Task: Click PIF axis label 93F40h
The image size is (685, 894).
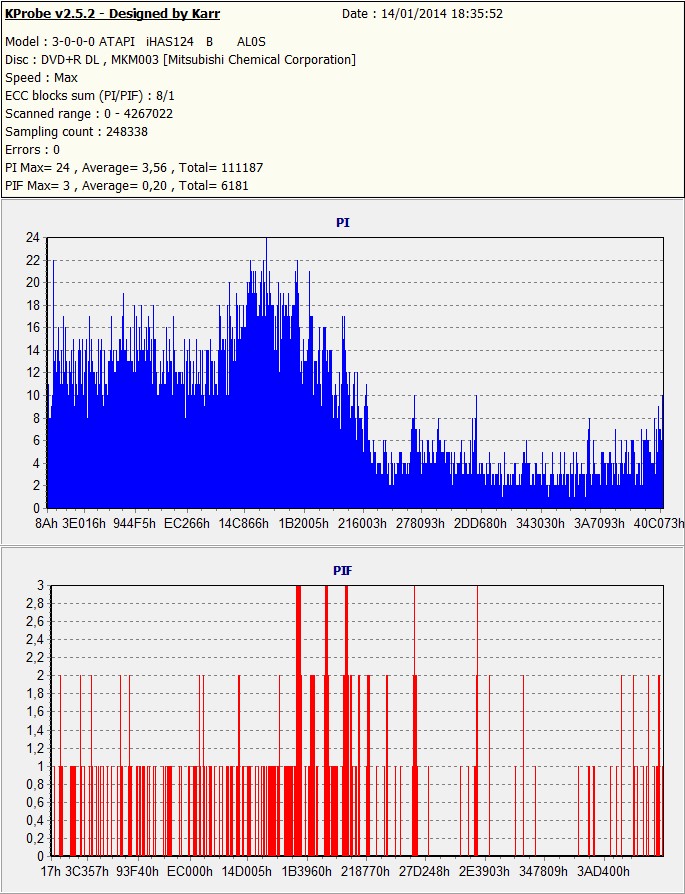Action: click(136, 871)
